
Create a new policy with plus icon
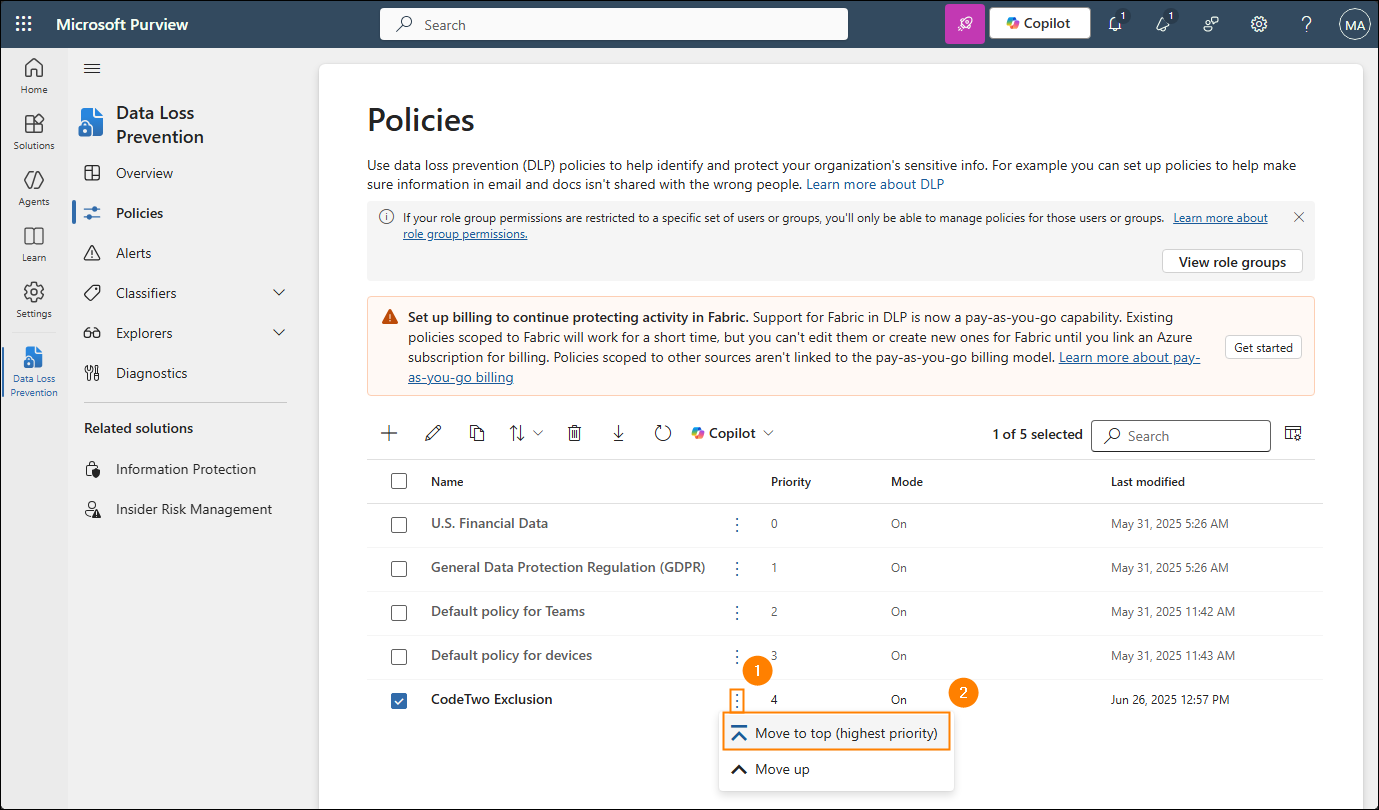(x=389, y=433)
